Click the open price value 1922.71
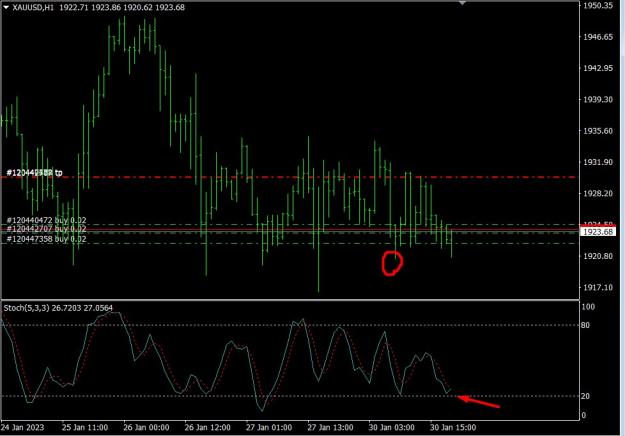The height and width of the screenshot is (436, 625). 74,7
